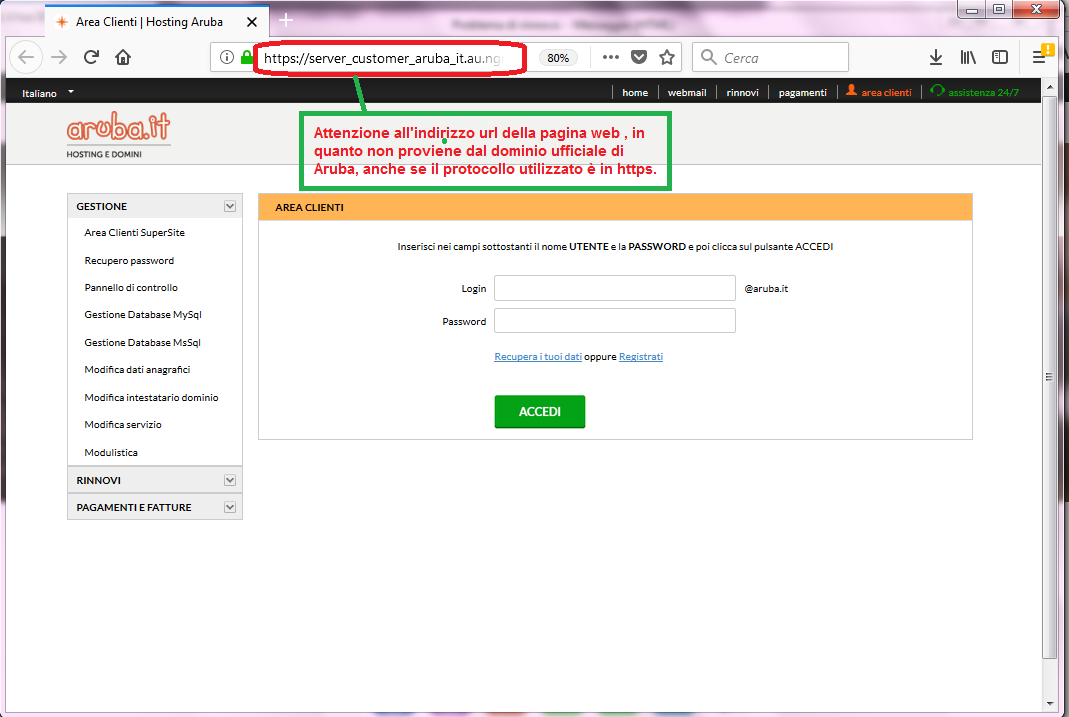Viewport: 1069px width, 717px height.
Task: Open a new browser tab
Action: click(x=286, y=20)
